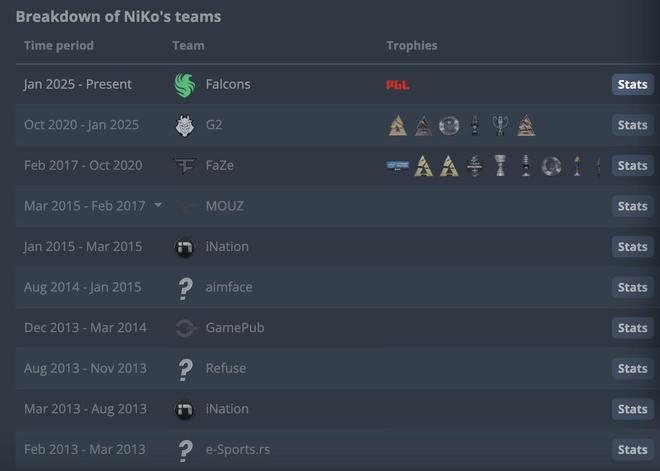Click the G2 samurai team logo

click(185, 125)
